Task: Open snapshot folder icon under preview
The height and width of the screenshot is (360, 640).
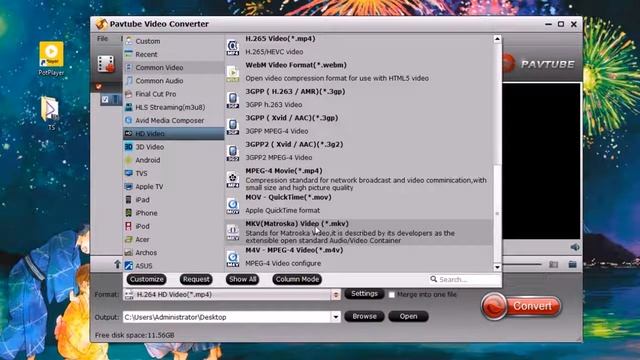Action: [x=572, y=264]
